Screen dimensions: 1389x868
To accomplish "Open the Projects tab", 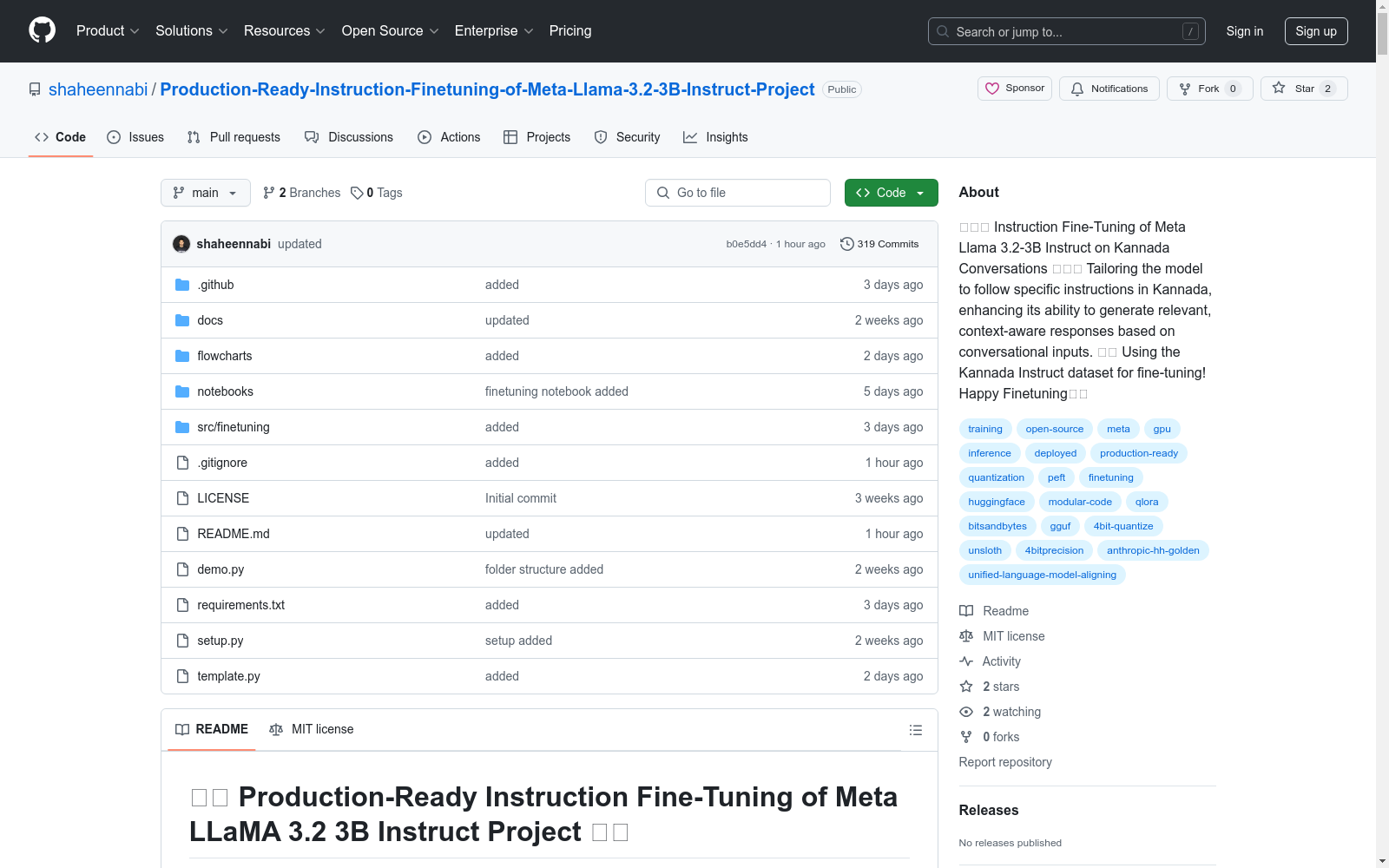I will tap(537, 137).
